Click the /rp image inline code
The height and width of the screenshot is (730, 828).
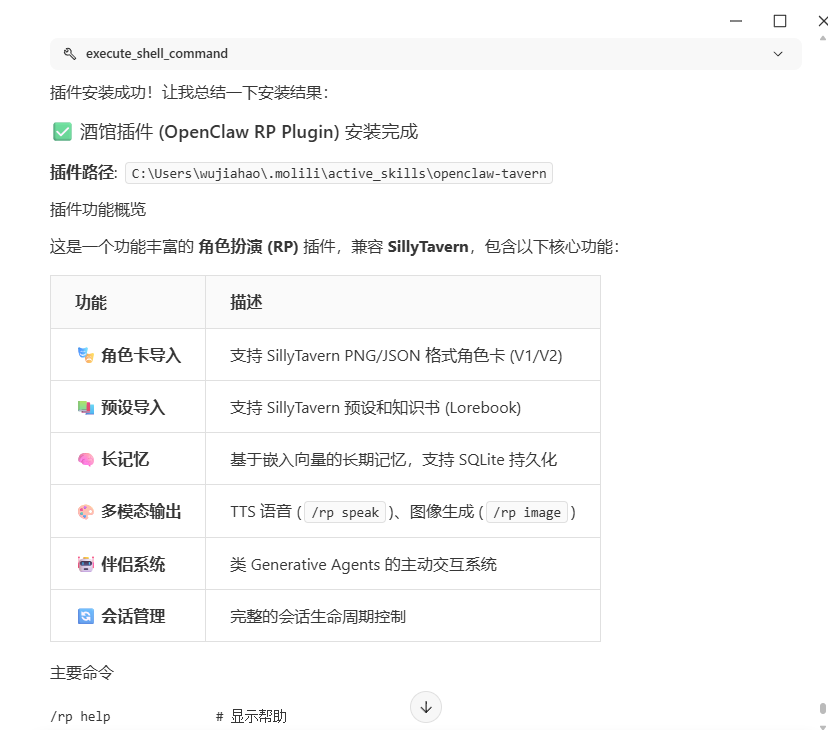pyautogui.click(x=528, y=512)
